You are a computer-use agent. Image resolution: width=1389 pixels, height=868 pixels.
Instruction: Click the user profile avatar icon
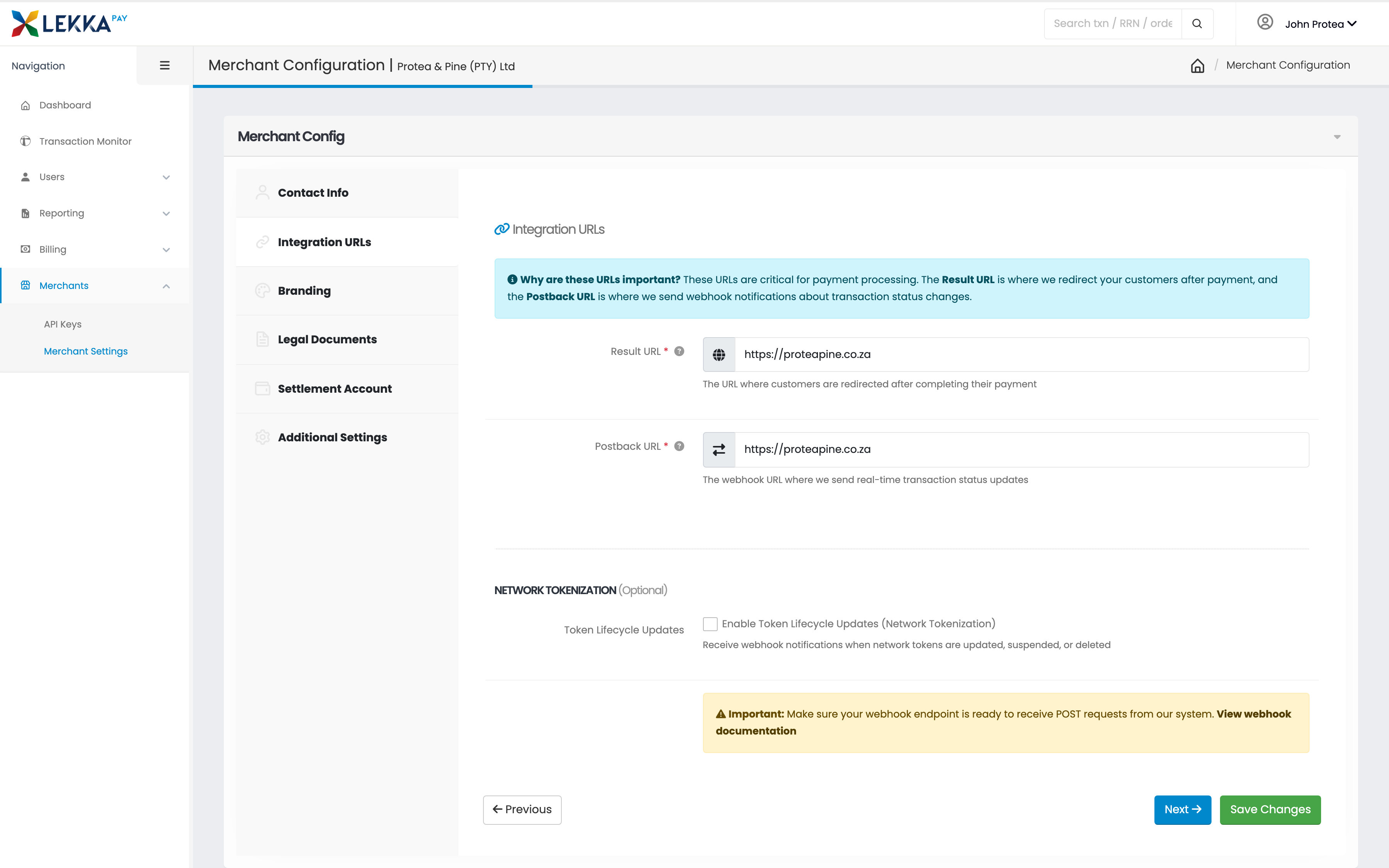pos(1265,22)
